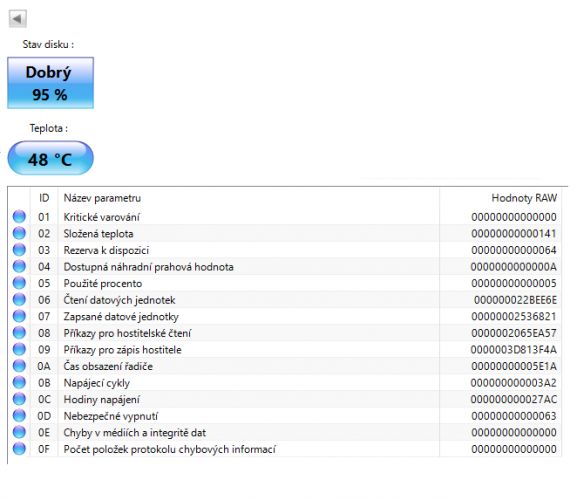Open the Dobrý 95 % health status button
The height and width of the screenshot is (500, 577).
50,83
